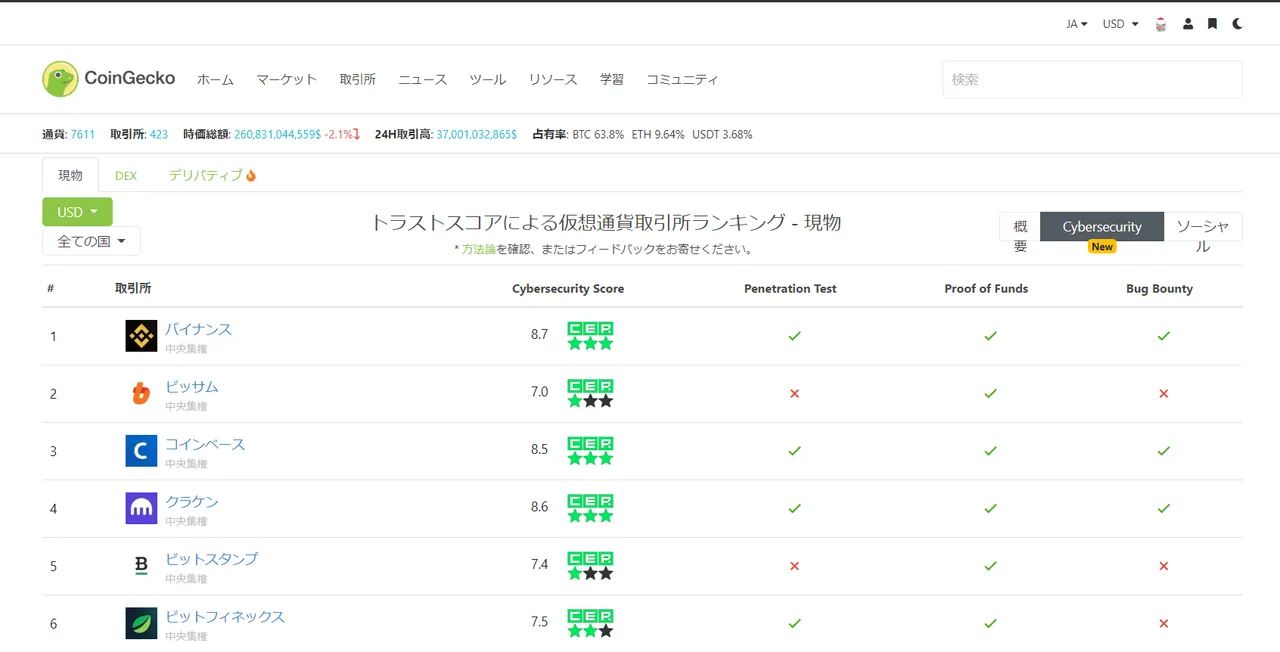Open the 全ての国 country filter

[x=91, y=241]
